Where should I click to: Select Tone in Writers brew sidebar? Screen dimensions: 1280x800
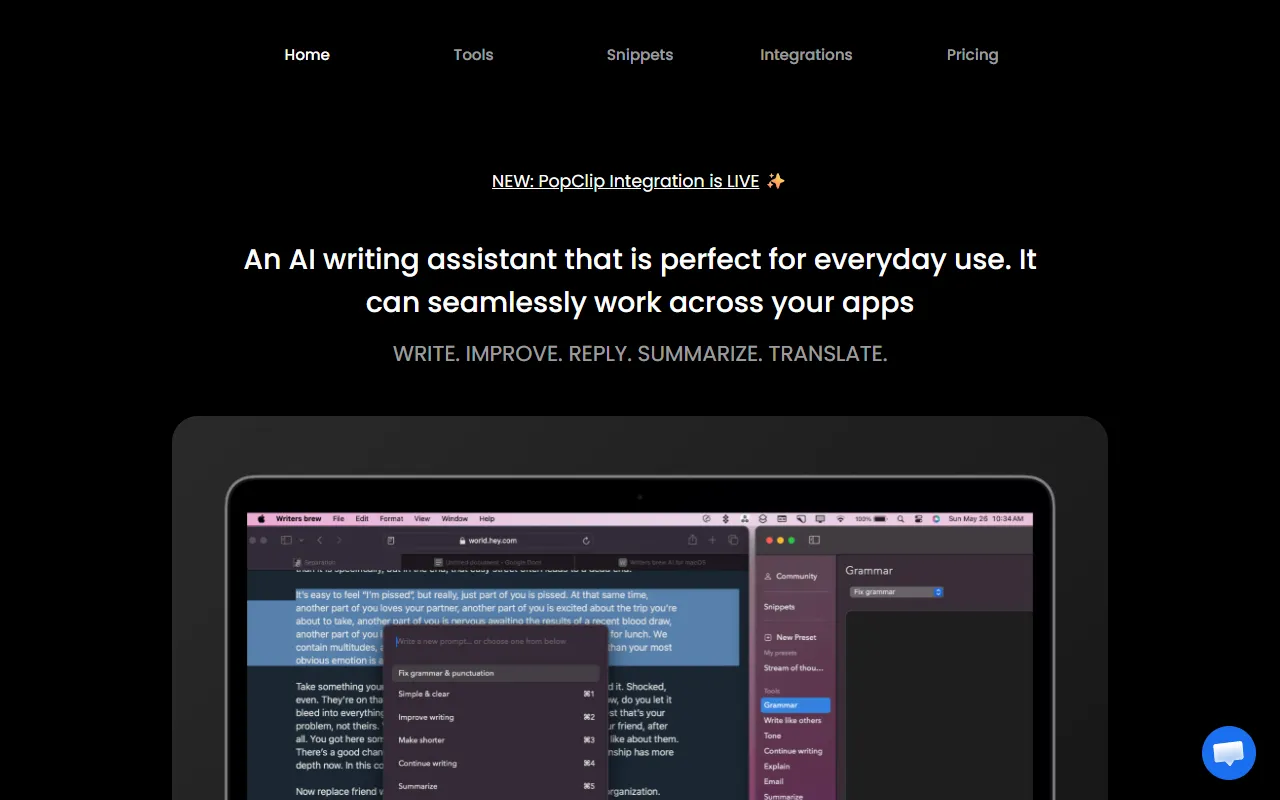coord(772,735)
